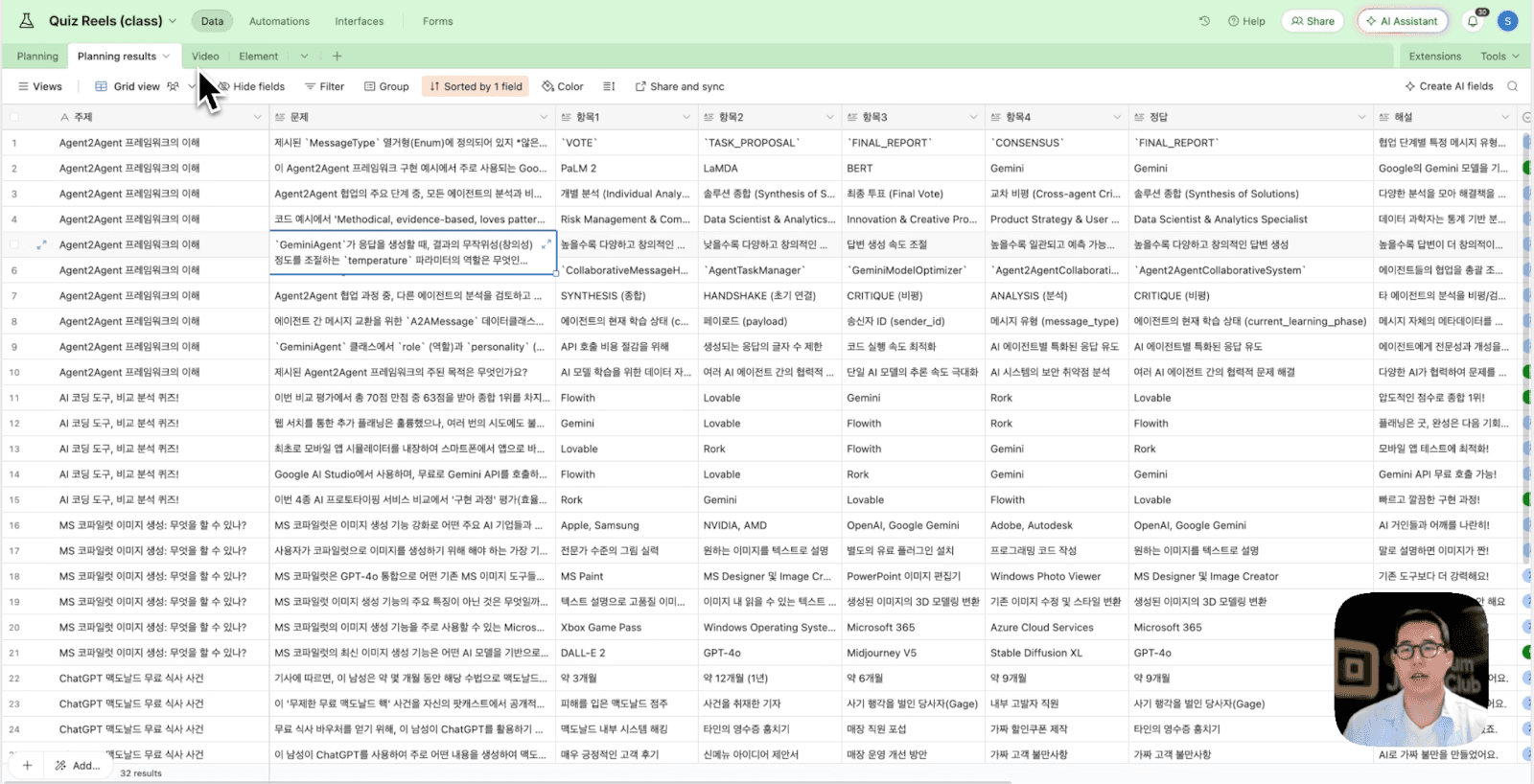Tick the row 5 selection checkbox
The image size is (1534, 784).
(14, 244)
